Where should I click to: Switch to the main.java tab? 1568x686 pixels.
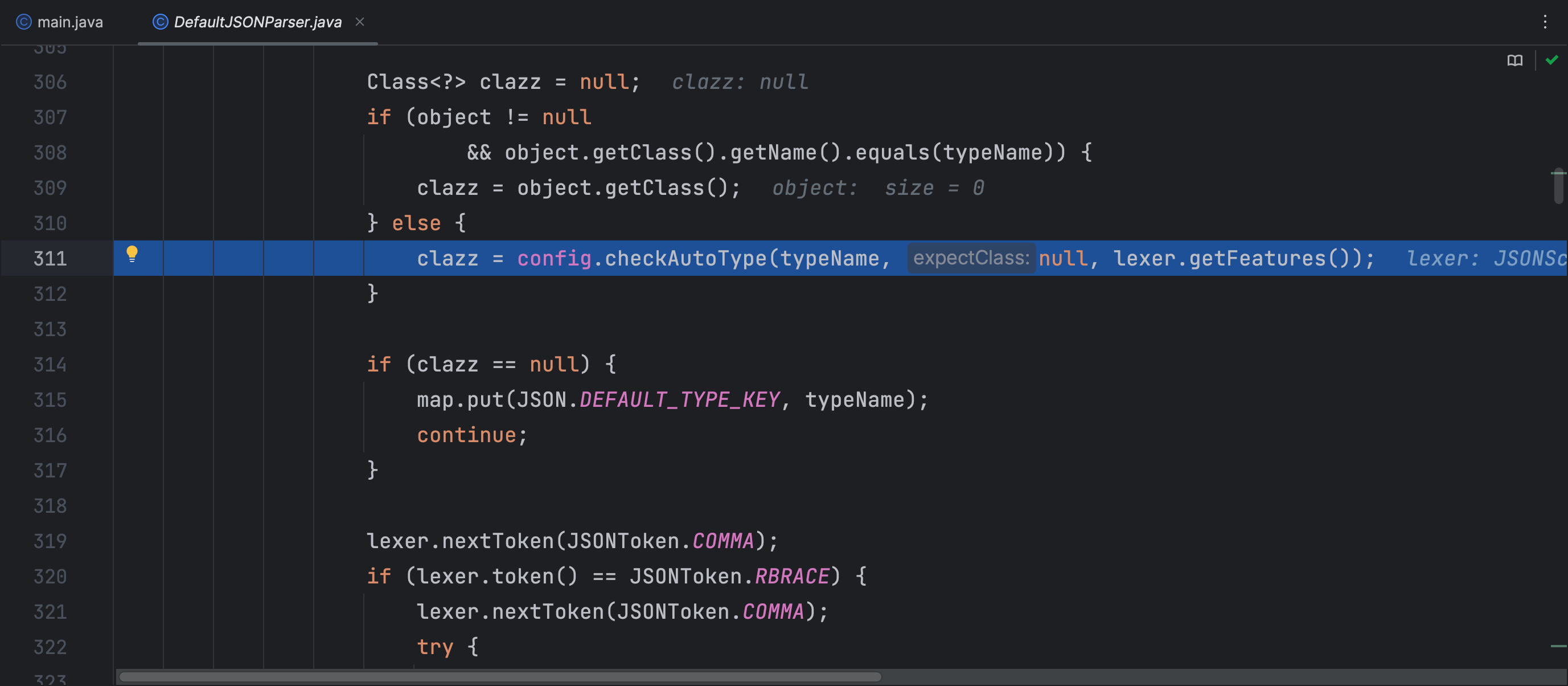pos(60,22)
